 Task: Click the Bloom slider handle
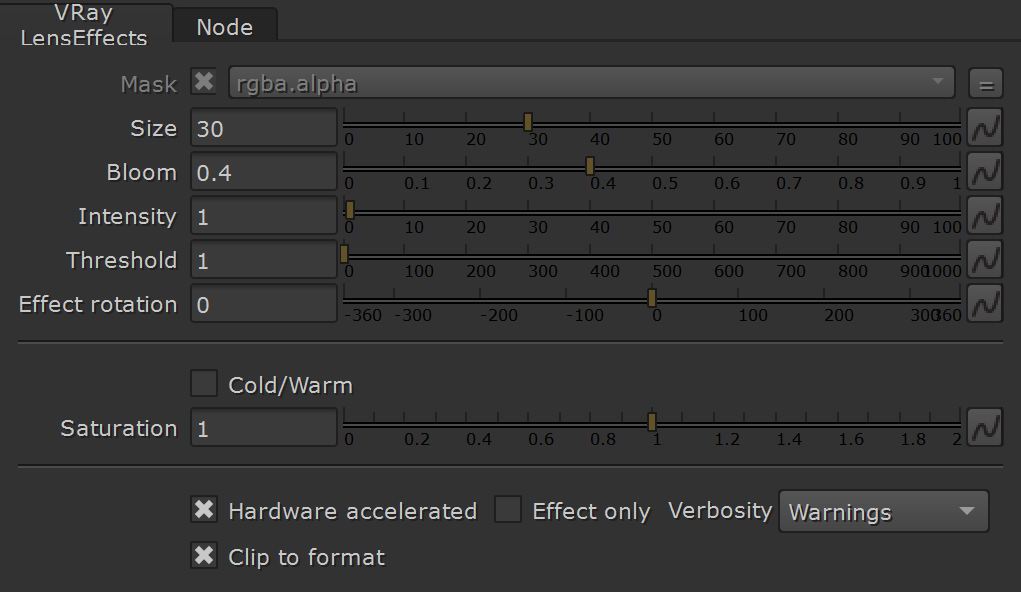click(x=590, y=166)
